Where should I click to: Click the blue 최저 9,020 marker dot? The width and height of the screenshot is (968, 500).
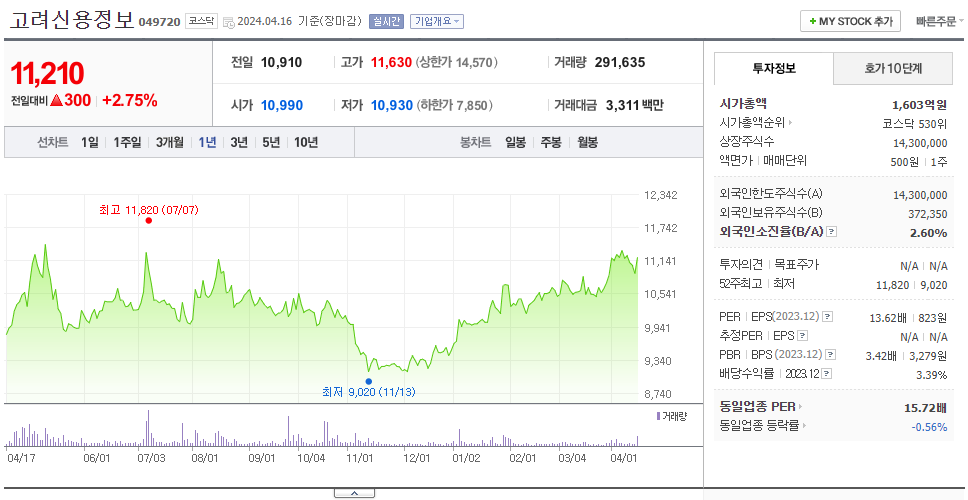369,381
